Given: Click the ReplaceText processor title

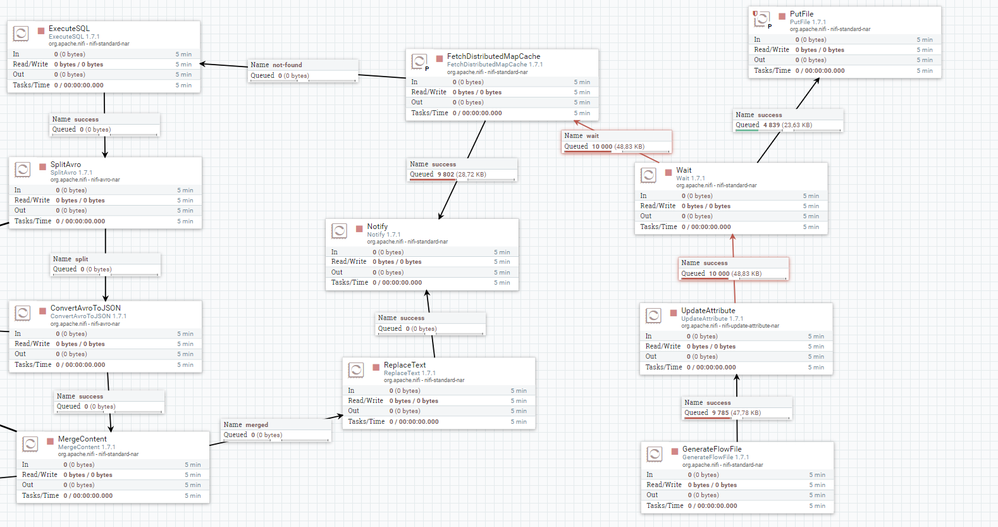Looking at the screenshot, I should point(405,365).
